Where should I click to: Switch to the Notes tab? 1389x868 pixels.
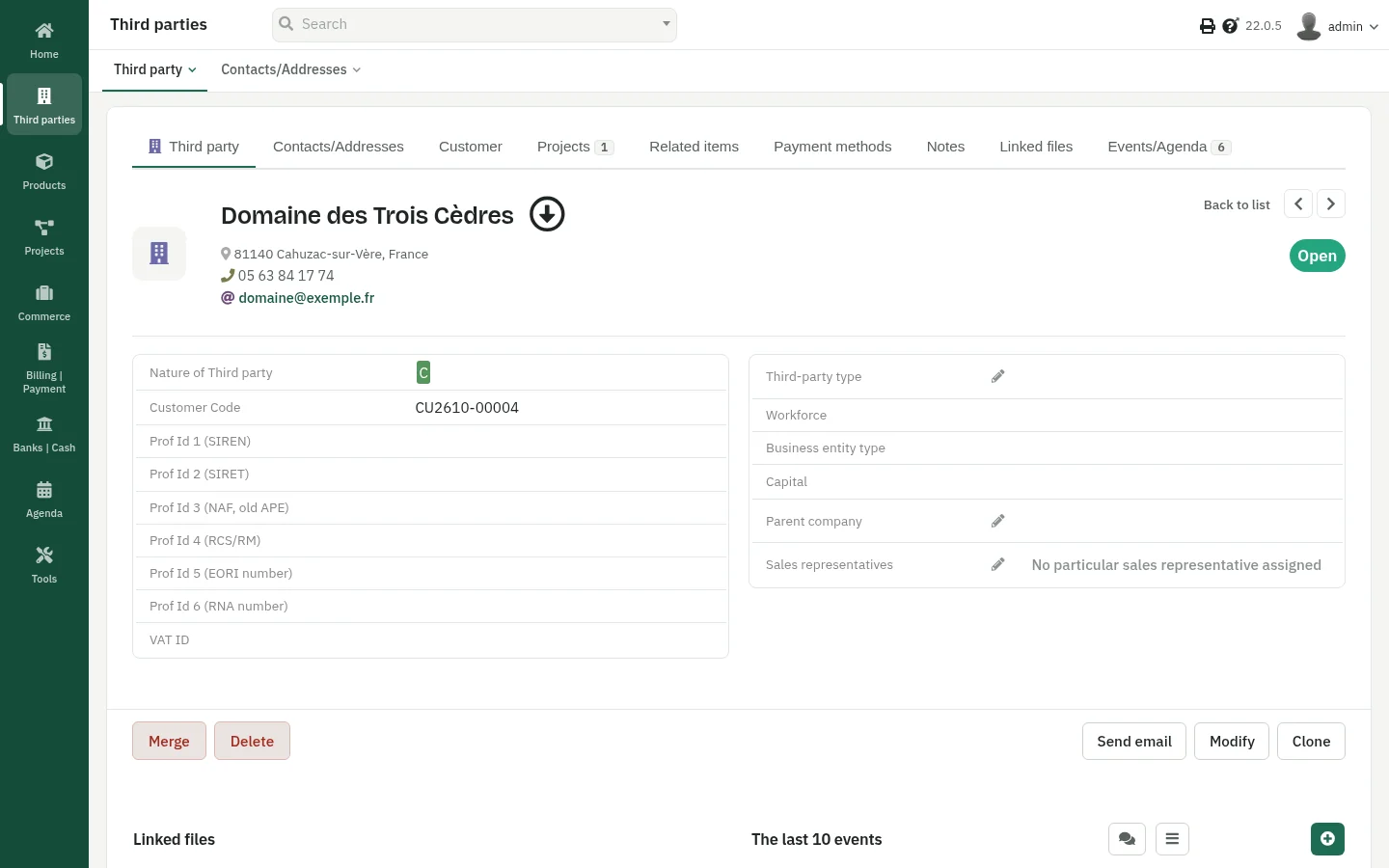pos(945,147)
